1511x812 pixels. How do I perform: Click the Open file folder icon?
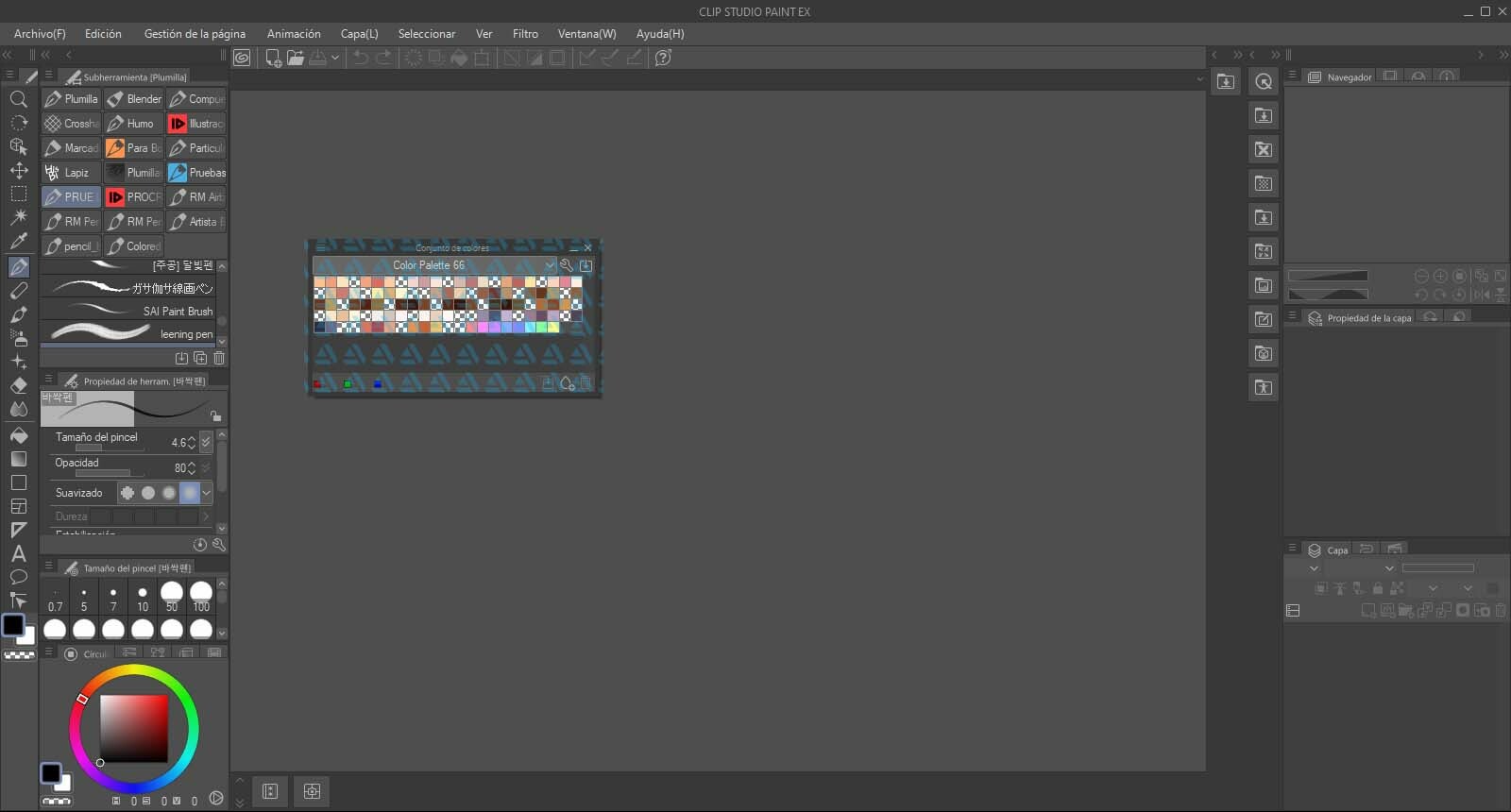(x=296, y=58)
